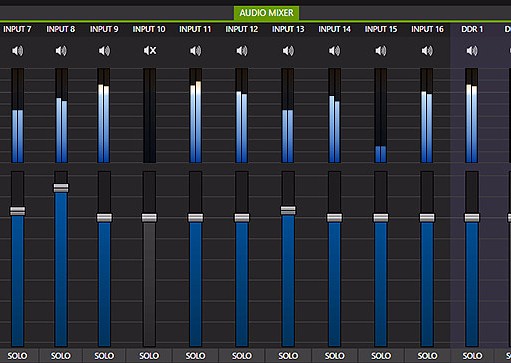Viewport: 511px width, 363px height.
Task: Click the INPUT 11 VU level meter
Action: point(196,116)
